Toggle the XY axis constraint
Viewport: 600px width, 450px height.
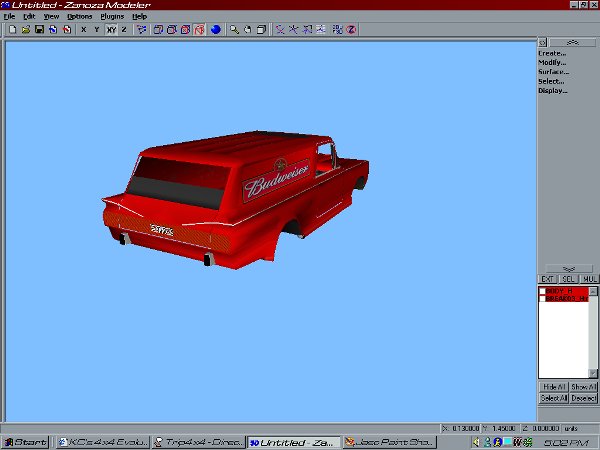[111, 29]
